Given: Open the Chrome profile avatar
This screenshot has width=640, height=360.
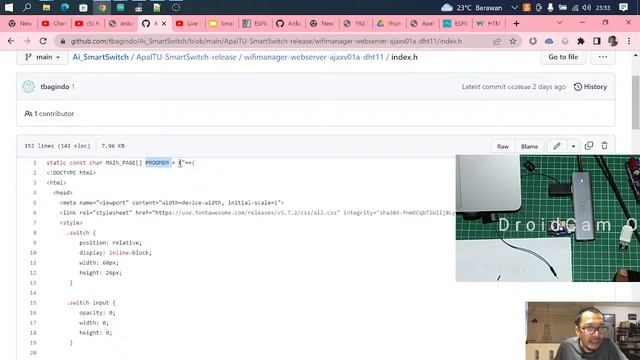Looking at the screenshot, I should (613, 41).
